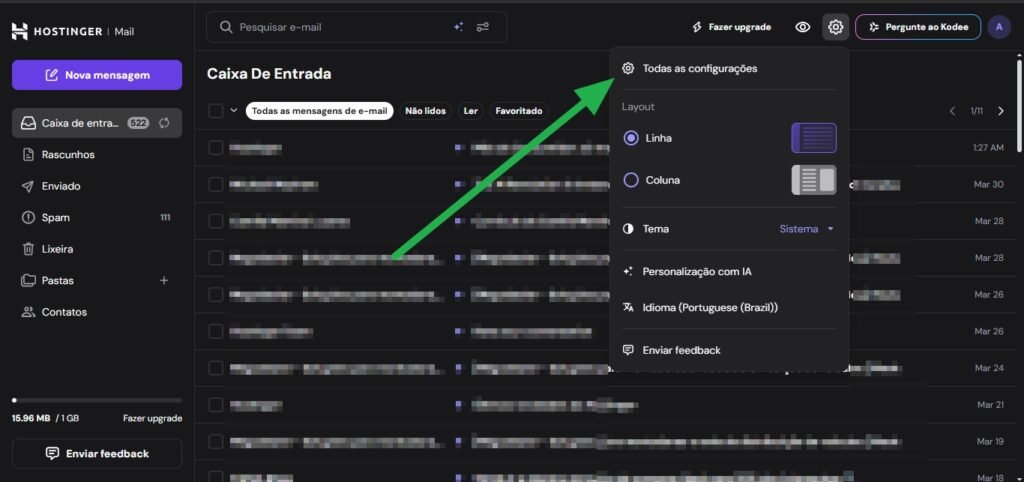Go to previous page of messages

click(x=952, y=111)
